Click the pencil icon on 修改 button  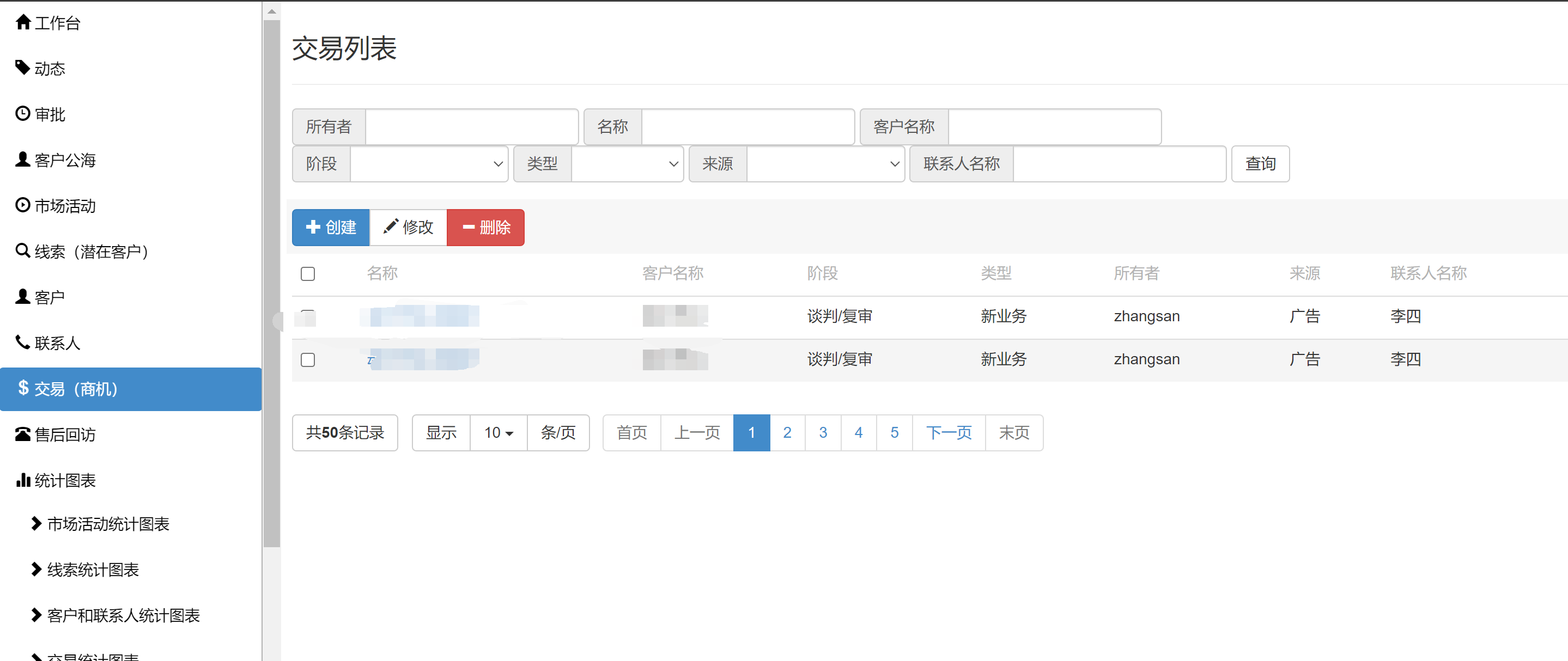tap(390, 226)
